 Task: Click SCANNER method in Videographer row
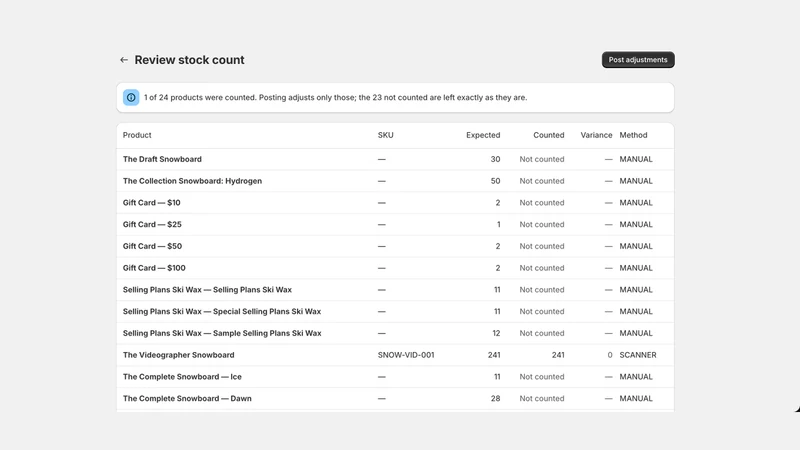click(x=638, y=355)
